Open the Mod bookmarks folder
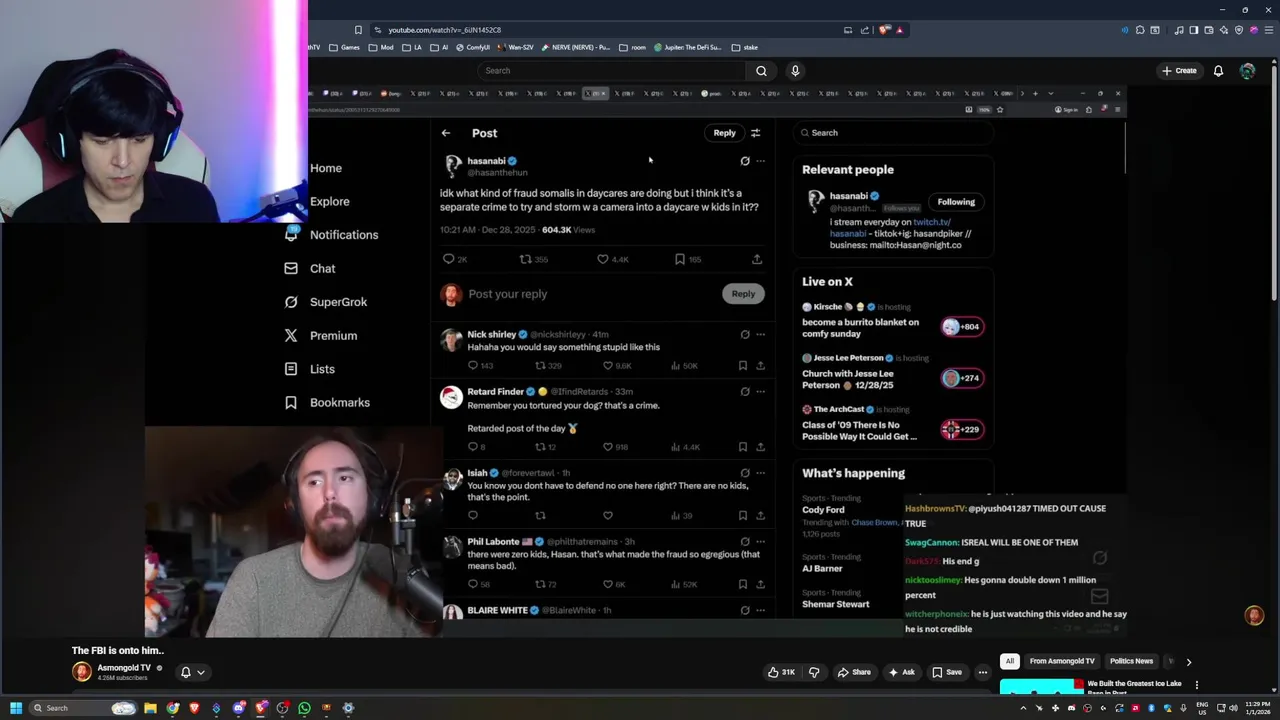 tap(379, 47)
